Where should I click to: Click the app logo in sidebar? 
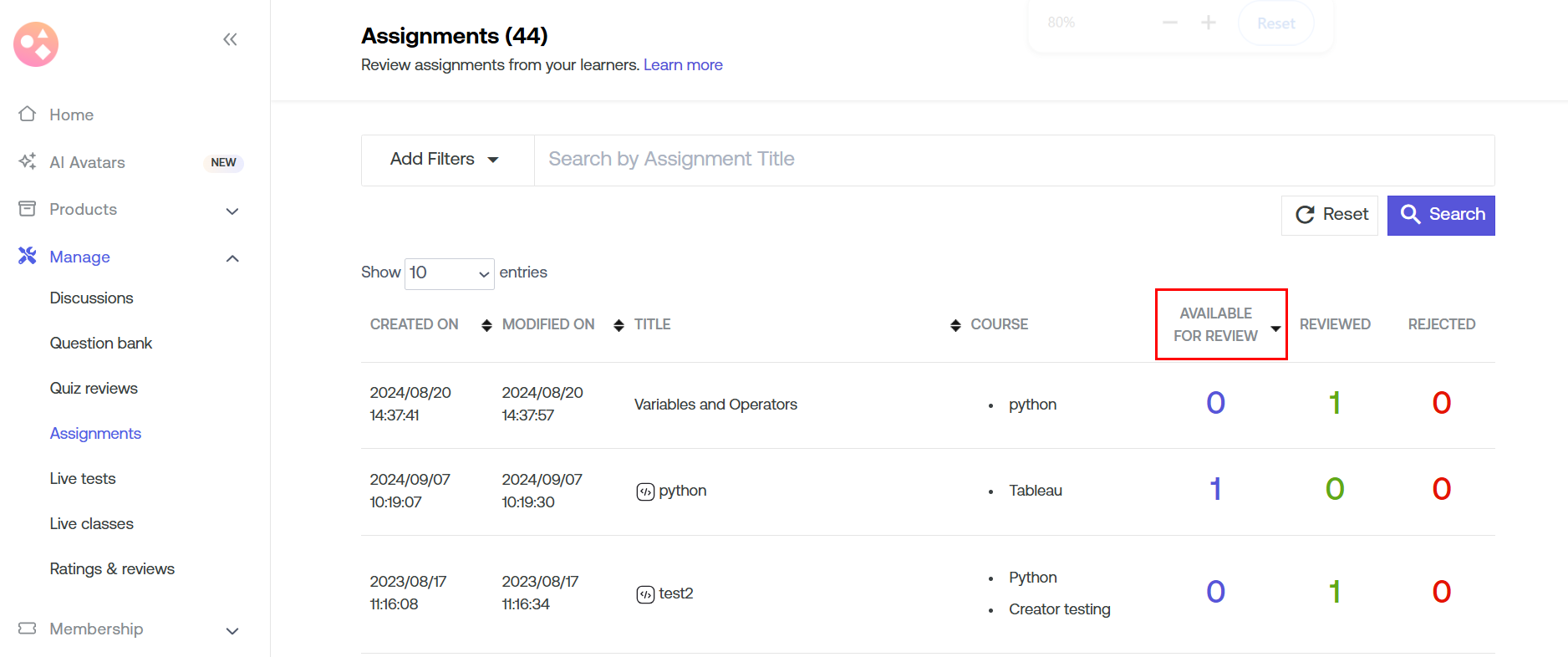[x=36, y=44]
